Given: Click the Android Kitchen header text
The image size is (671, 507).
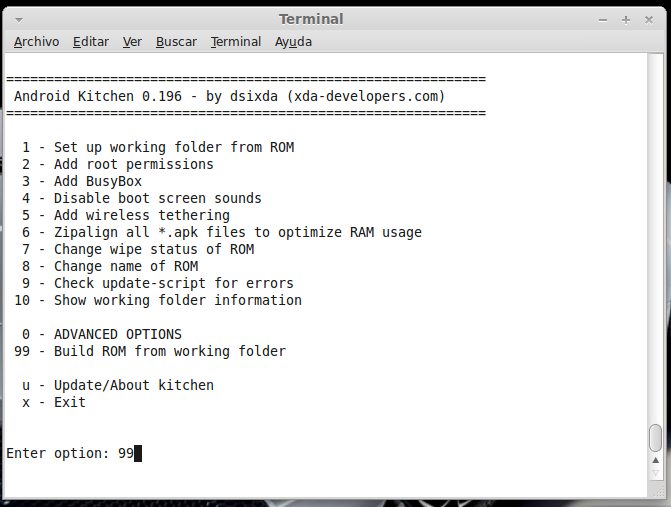Looking at the screenshot, I should (x=230, y=96).
